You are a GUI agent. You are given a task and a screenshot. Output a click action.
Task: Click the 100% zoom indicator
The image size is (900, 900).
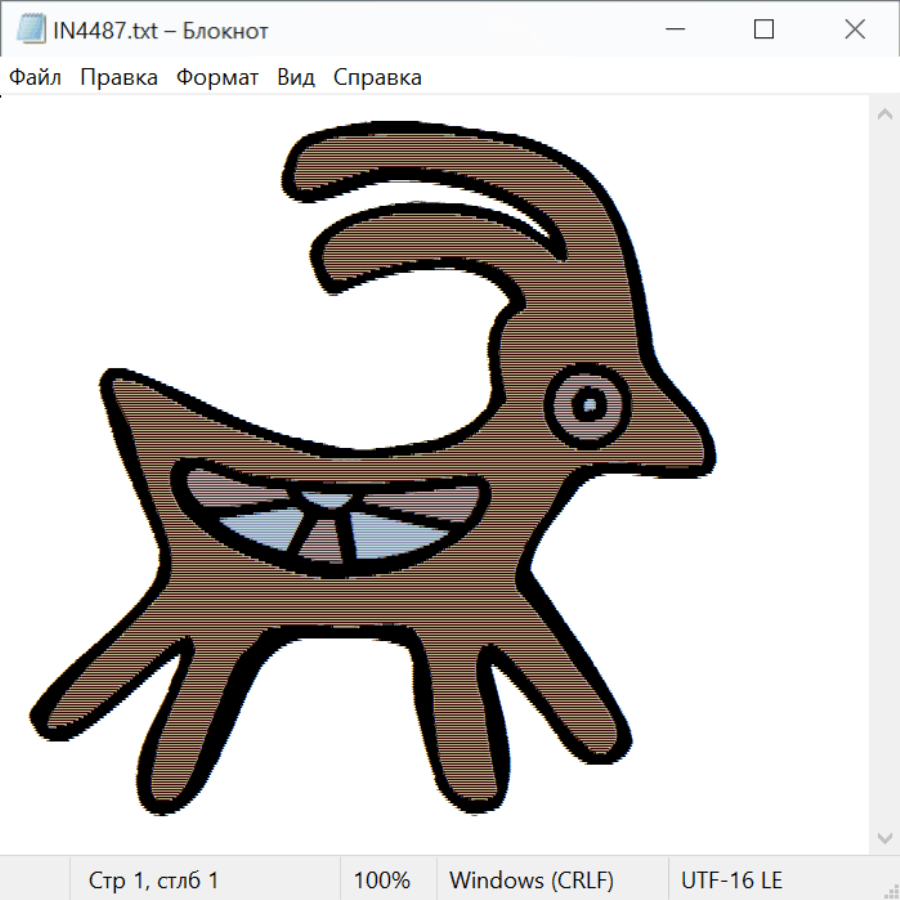point(382,880)
